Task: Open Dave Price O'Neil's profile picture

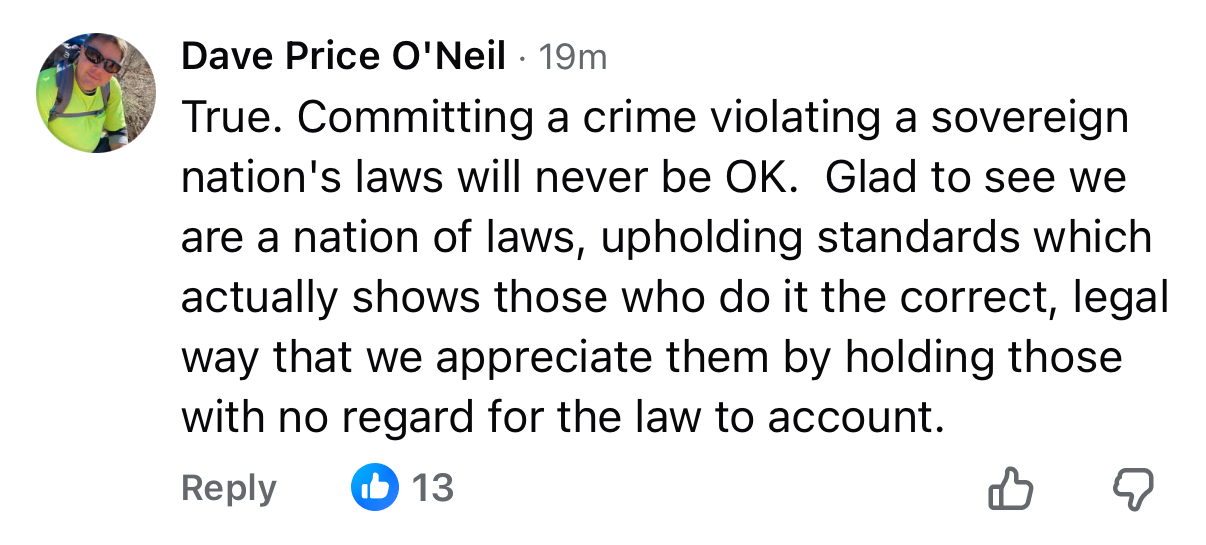Action: point(96,92)
